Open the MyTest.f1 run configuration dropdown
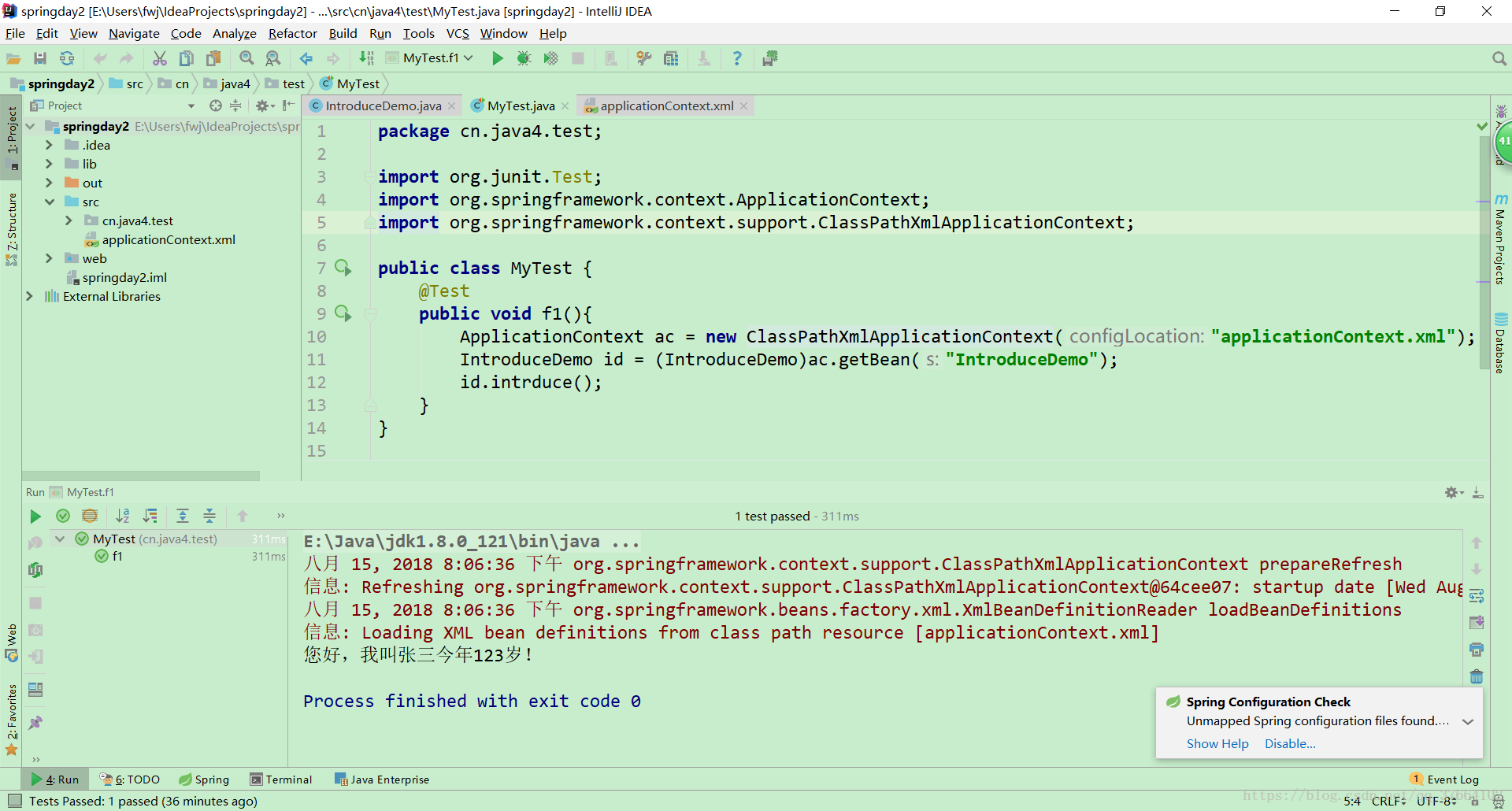Image resolution: width=1512 pixels, height=811 pixels. click(430, 58)
